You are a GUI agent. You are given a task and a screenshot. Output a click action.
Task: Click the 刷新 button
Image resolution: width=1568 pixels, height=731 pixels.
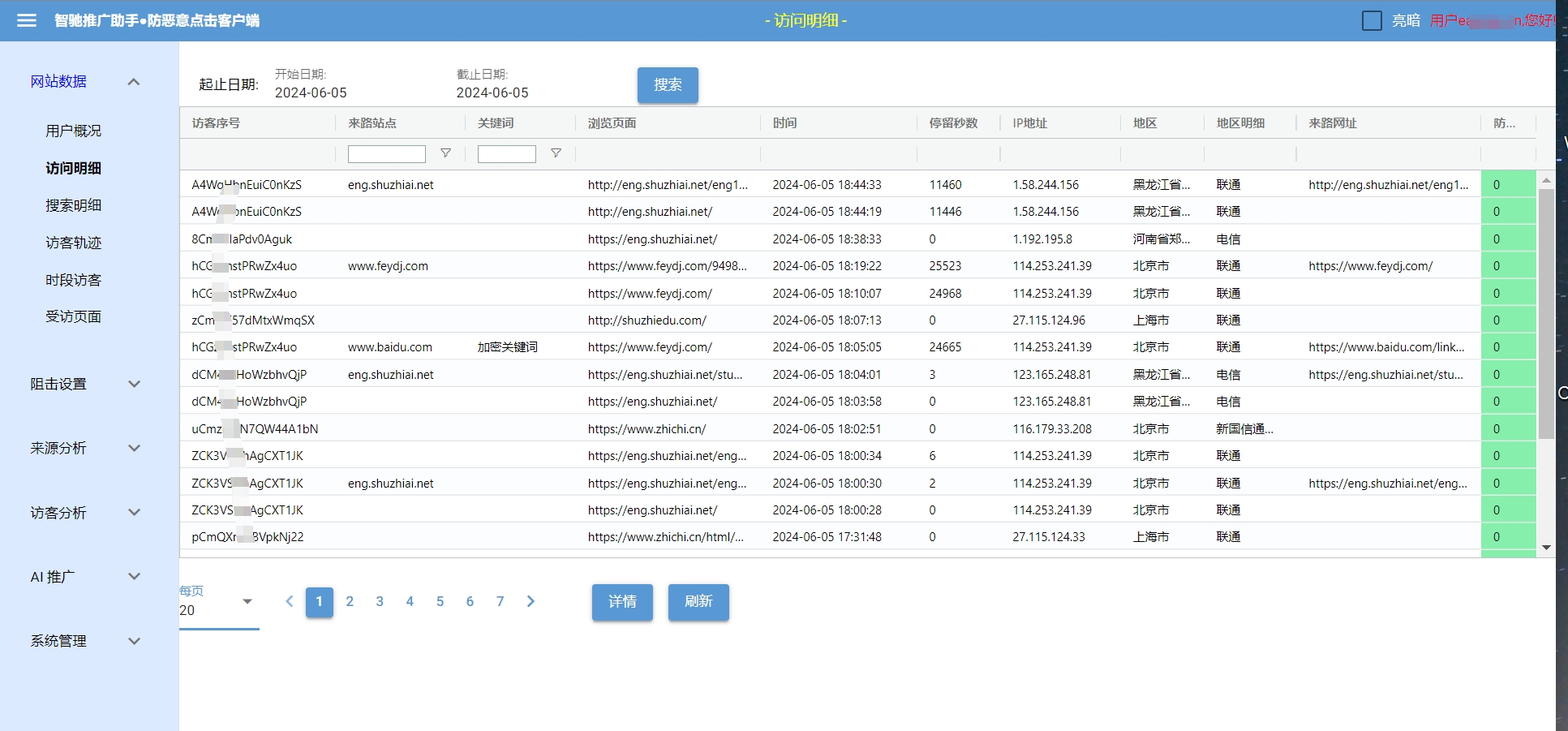[x=698, y=602]
